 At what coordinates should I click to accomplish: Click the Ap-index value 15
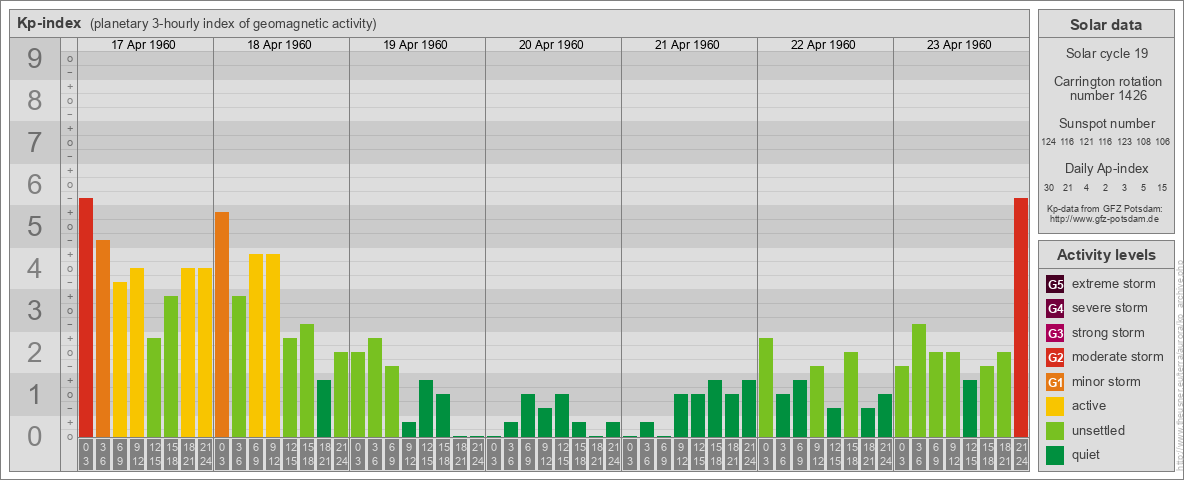tap(1162, 187)
